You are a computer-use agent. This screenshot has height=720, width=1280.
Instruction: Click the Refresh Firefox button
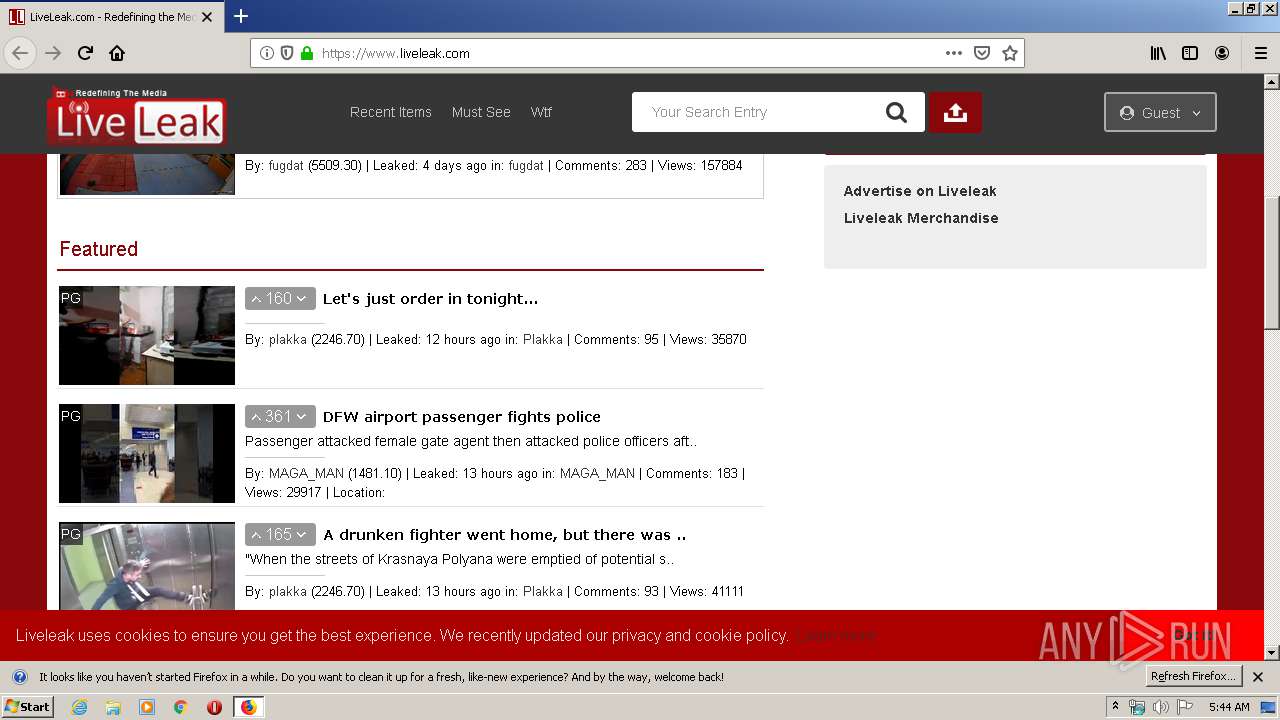point(1193,677)
